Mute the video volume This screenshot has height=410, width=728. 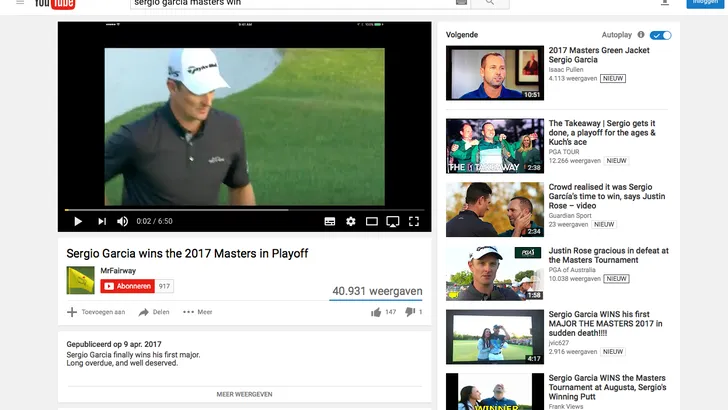click(x=123, y=221)
